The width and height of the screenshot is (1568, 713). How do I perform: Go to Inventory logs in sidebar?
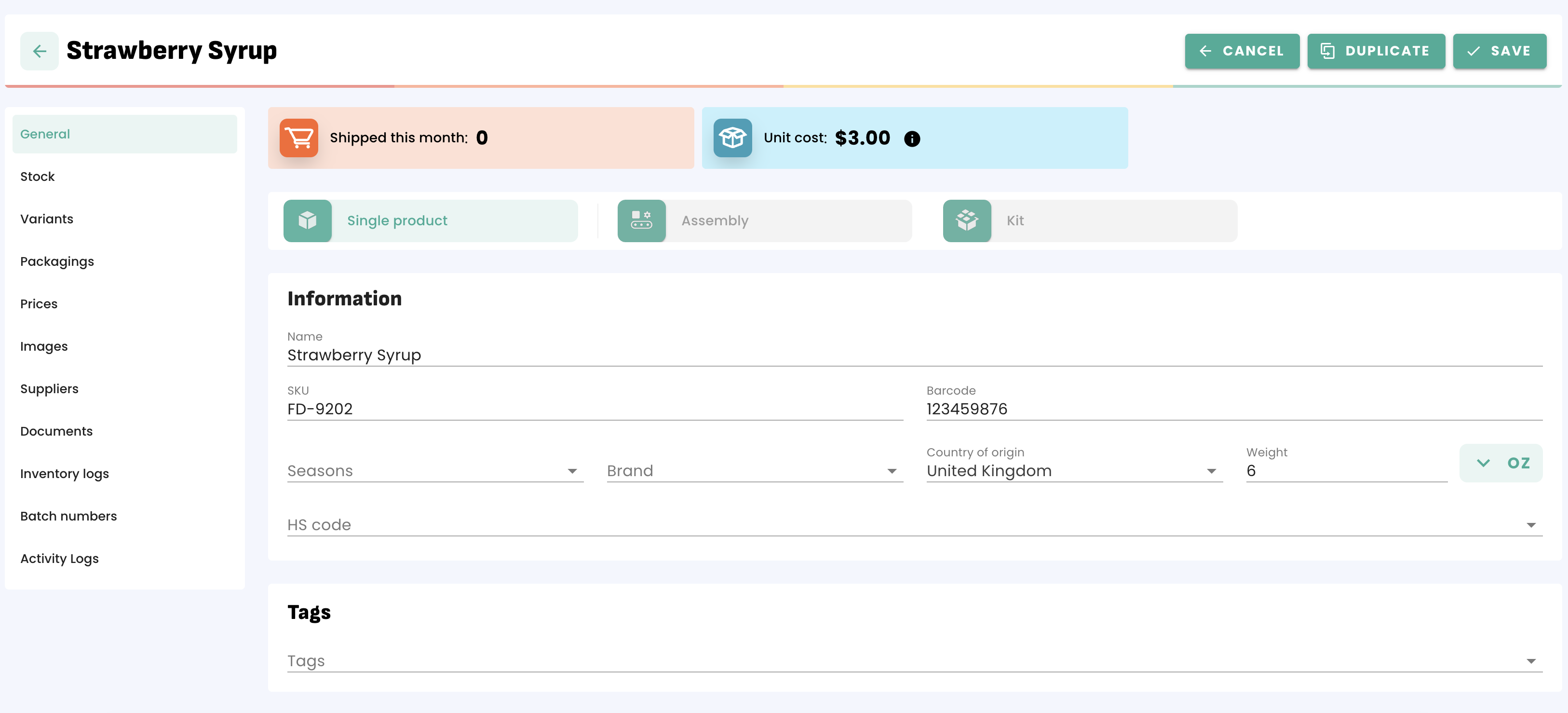click(x=65, y=474)
